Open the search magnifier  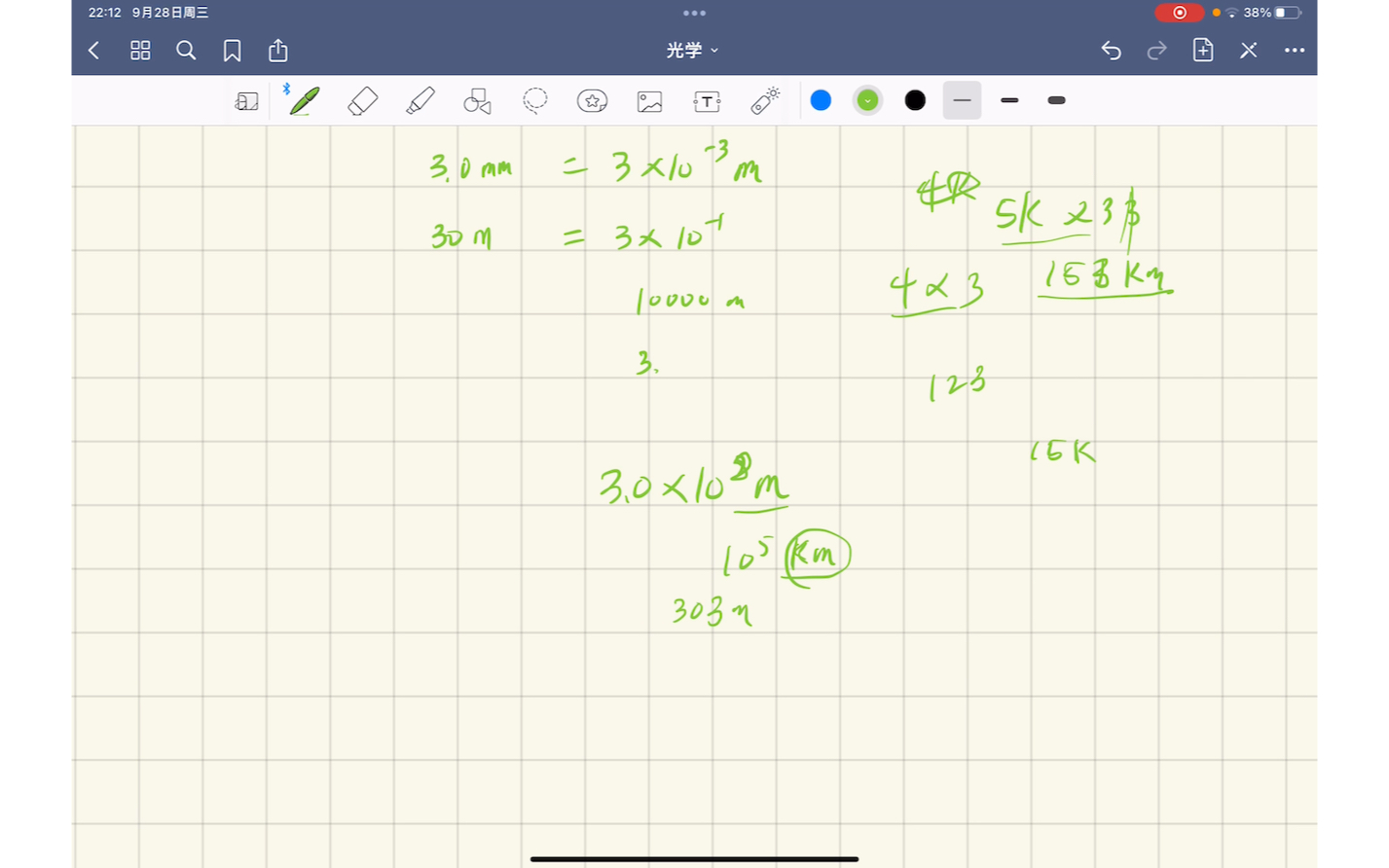pyautogui.click(x=186, y=51)
